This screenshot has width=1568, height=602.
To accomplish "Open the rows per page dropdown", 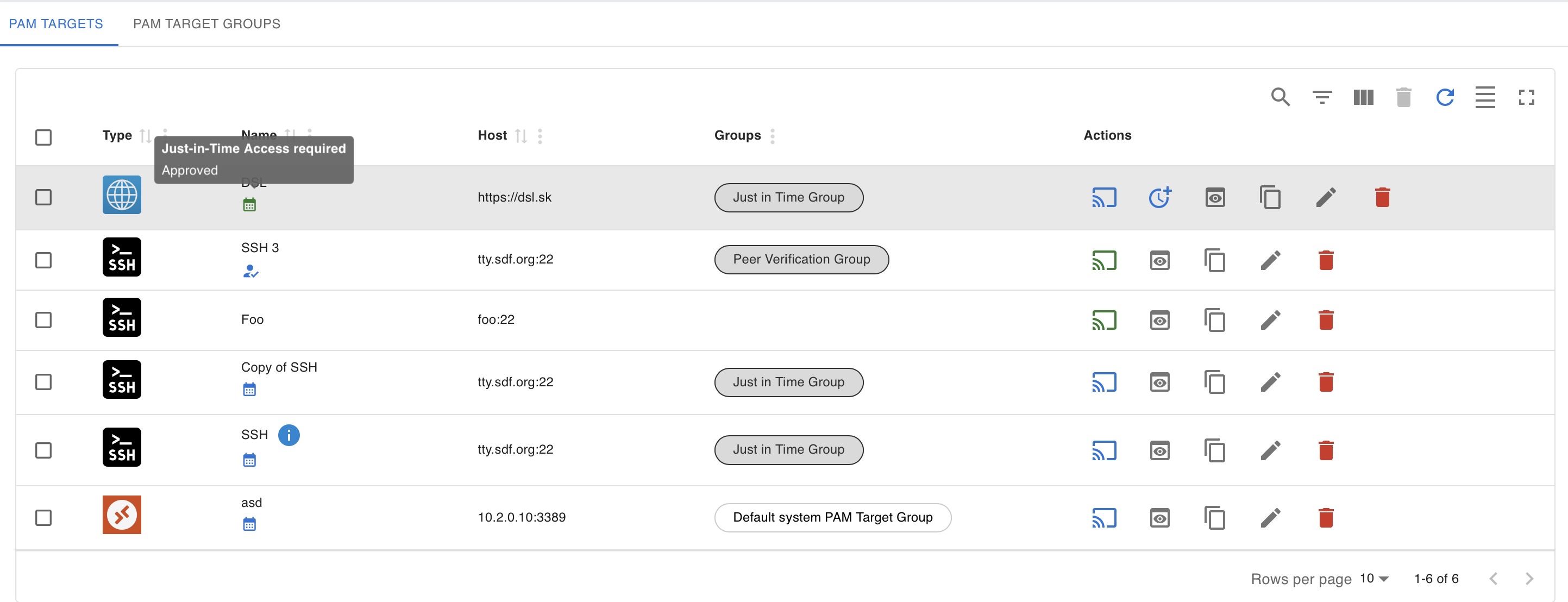I will [1375, 578].
